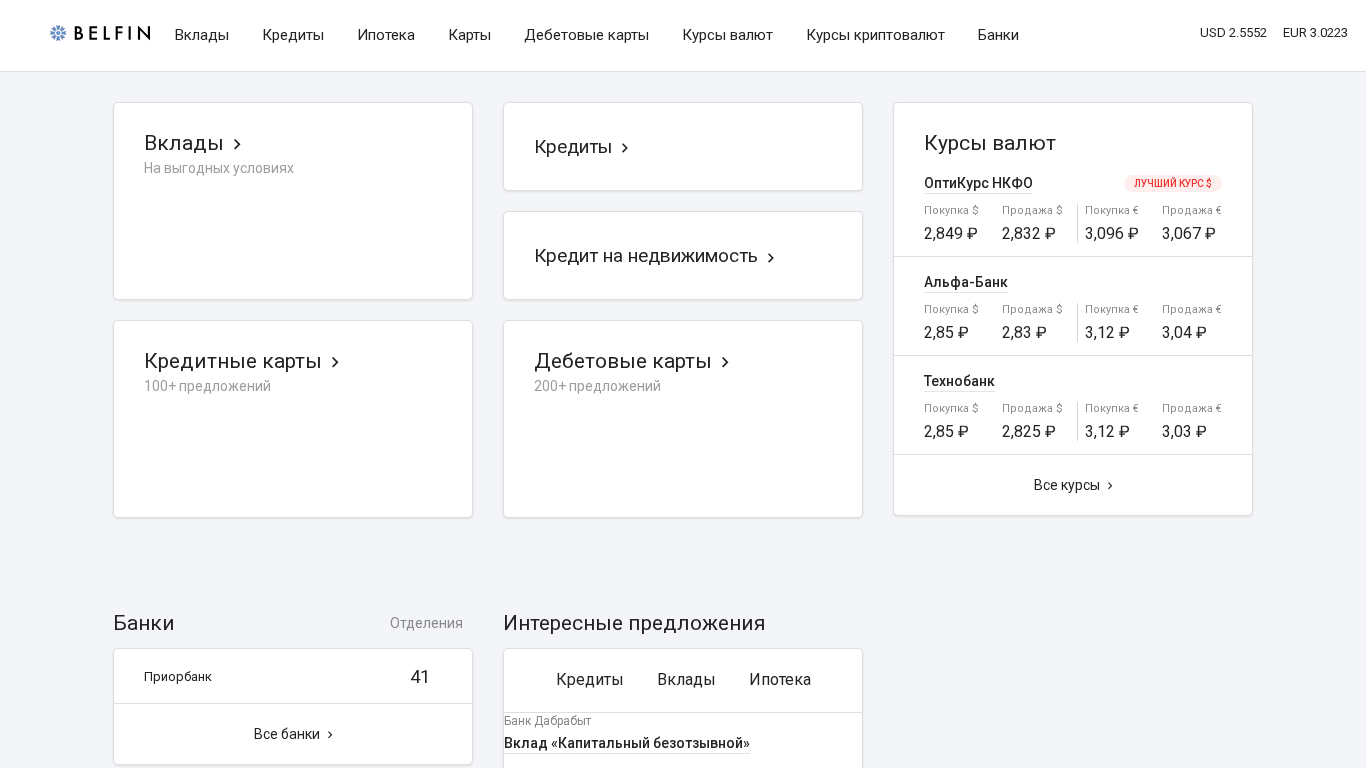
Task: Open the Приорбанк bank entry
Action: [178, 677]
